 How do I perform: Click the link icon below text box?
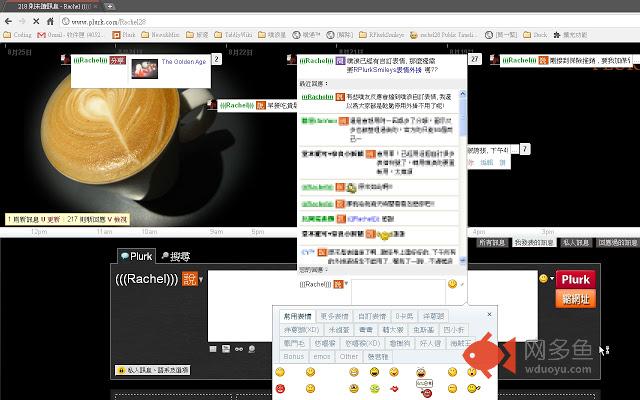(239, 349)
